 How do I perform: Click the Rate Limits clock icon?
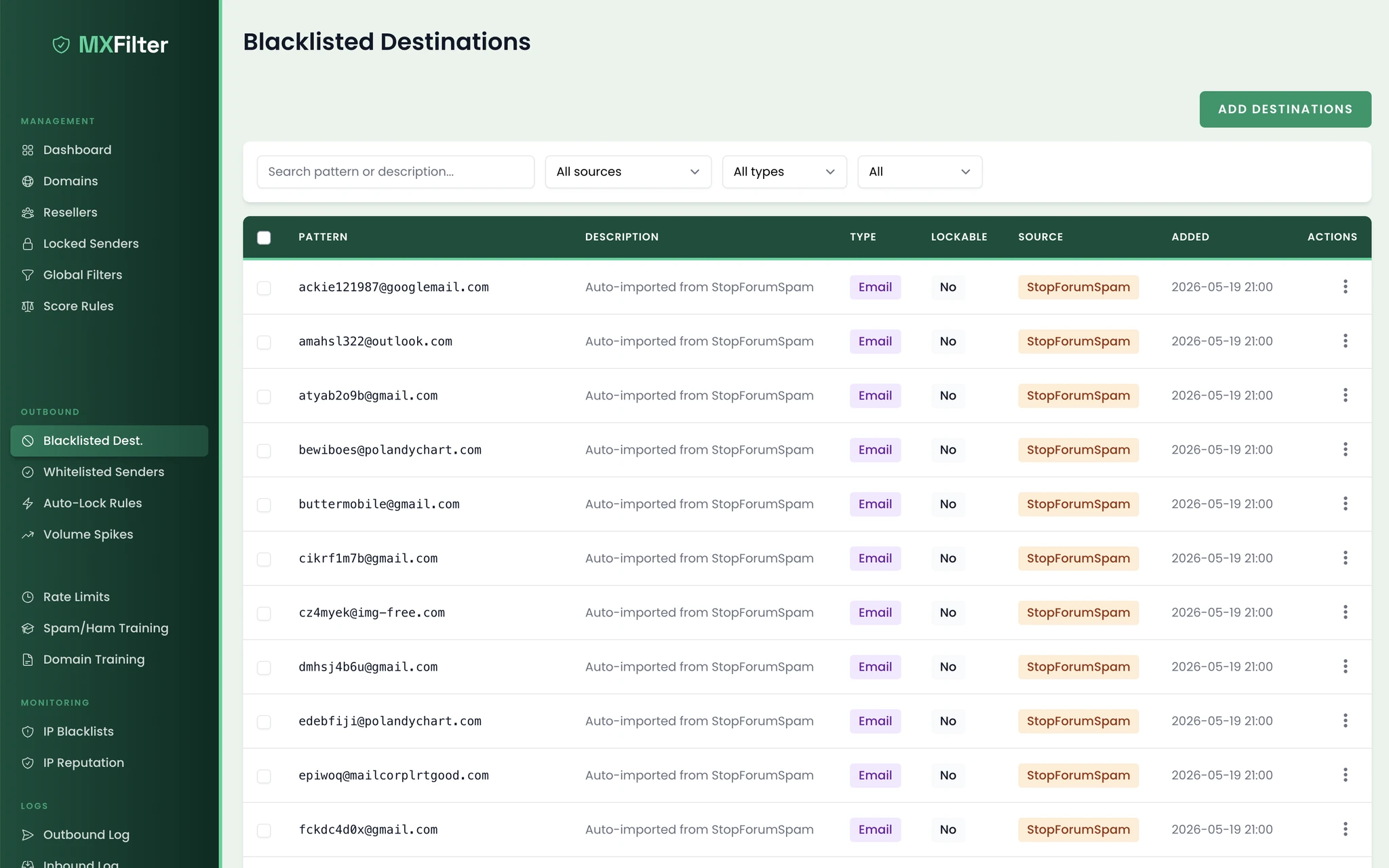[28, 597]
